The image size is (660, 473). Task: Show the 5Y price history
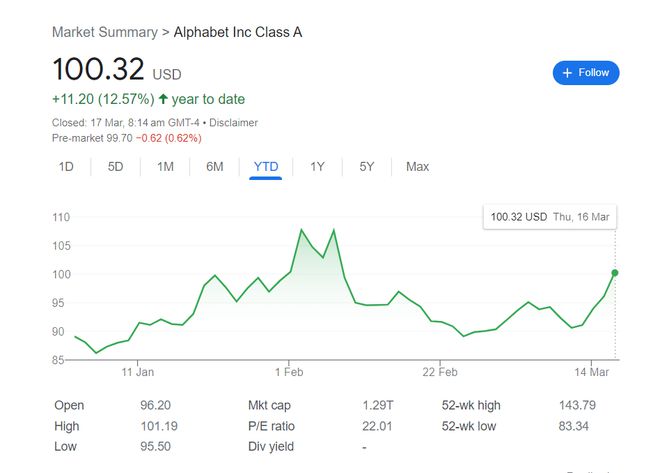pyautogui.click(x=366, y=167)
